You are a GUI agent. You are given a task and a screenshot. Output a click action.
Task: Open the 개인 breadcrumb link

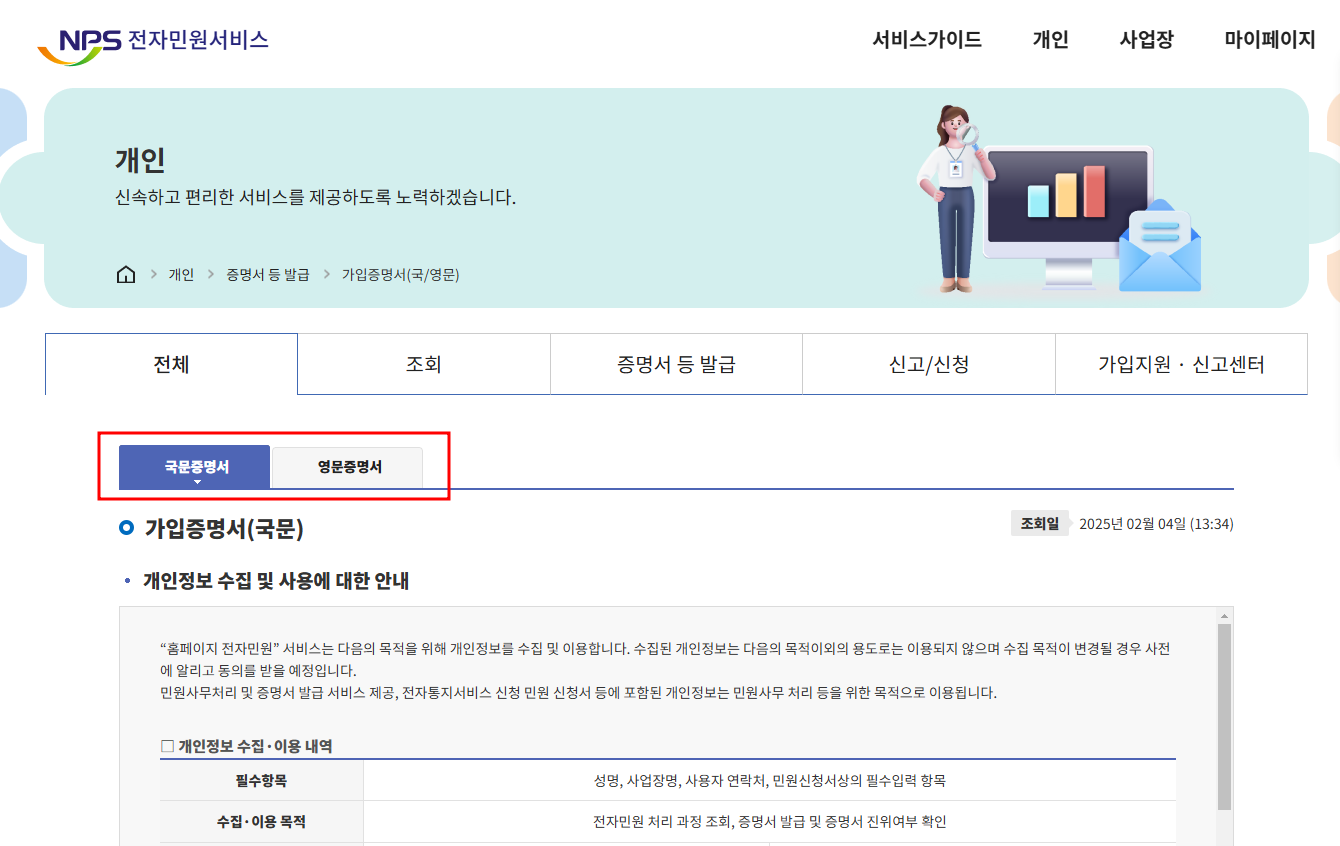tap(180, 274)
